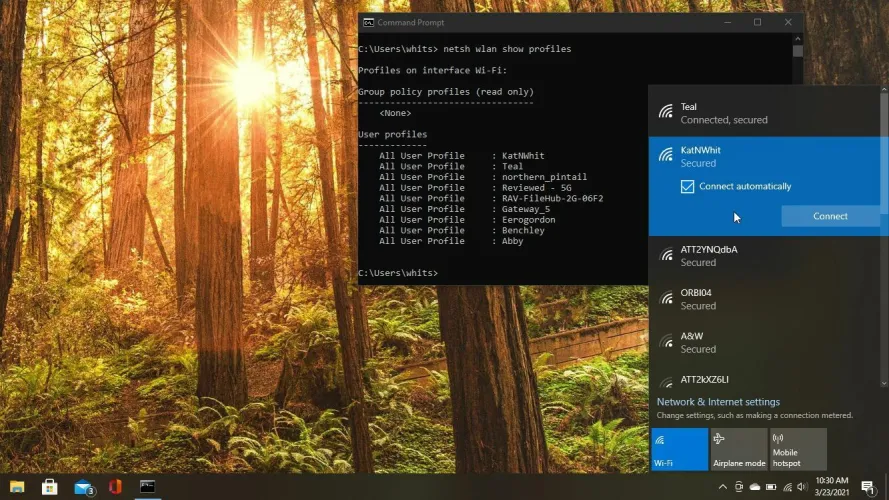Select the A&W network in list
889x500 pixels.
point(765,342)
